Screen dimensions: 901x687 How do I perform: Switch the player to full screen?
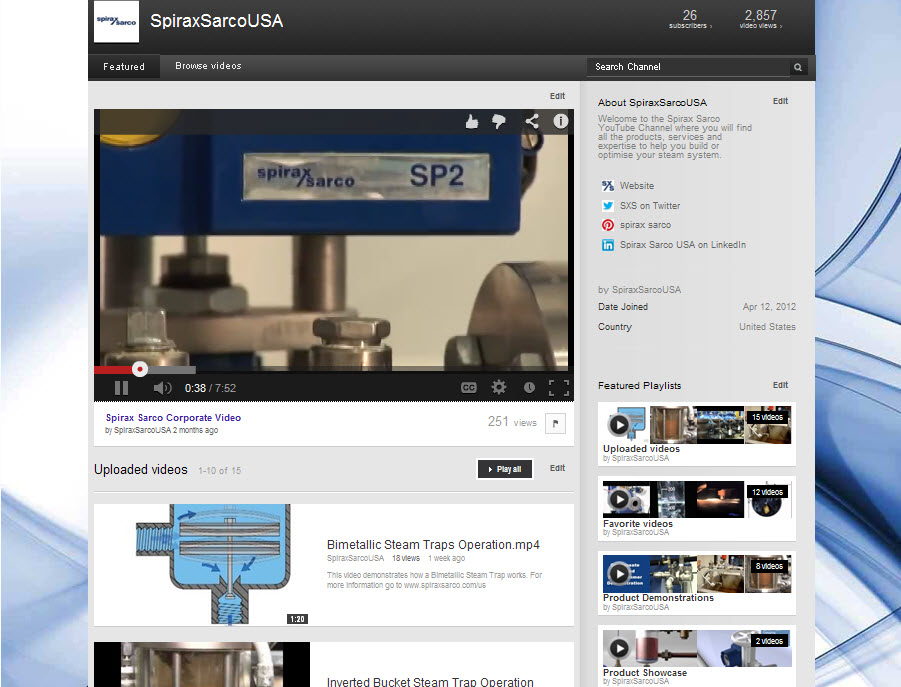(559, 388)
